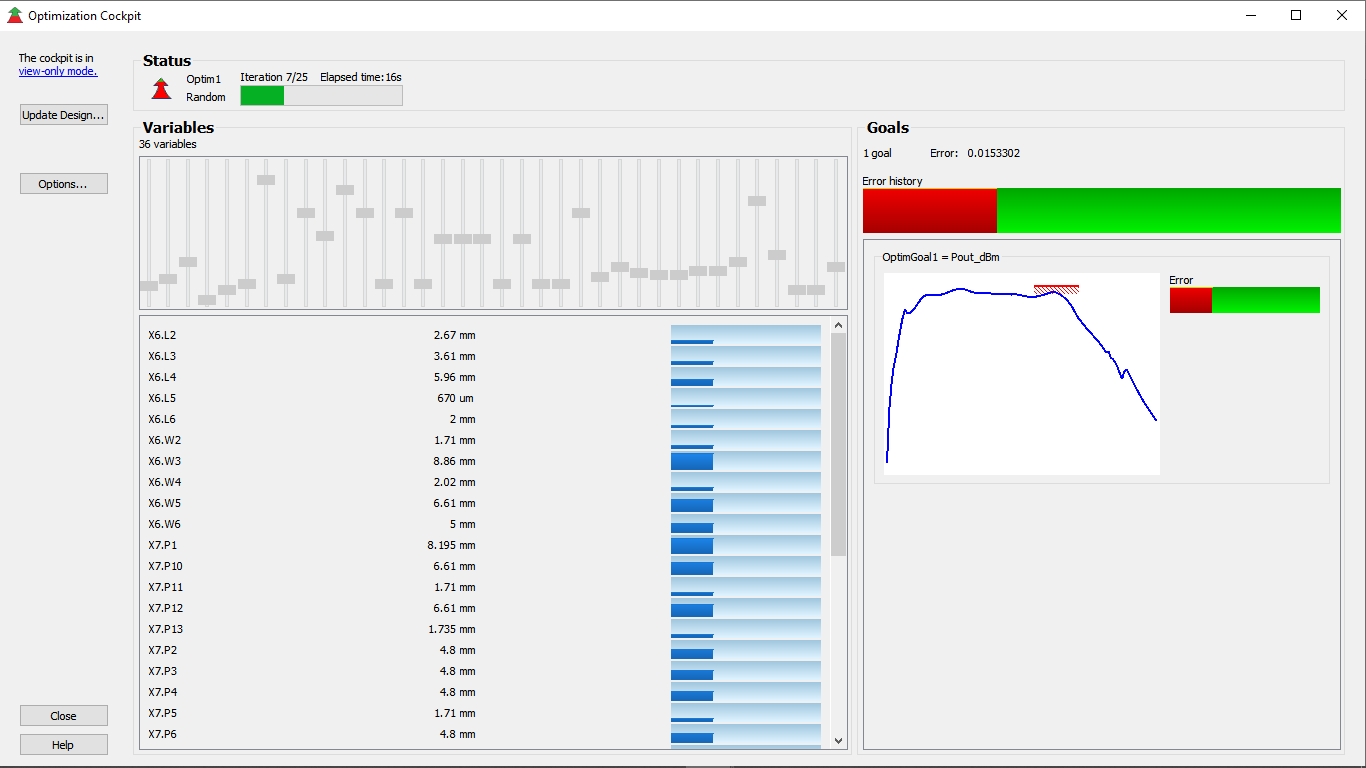Click the Optim1 red-green arrow status icon
1366x768 pixels.
pyautogui.click(x=161, y=88)
